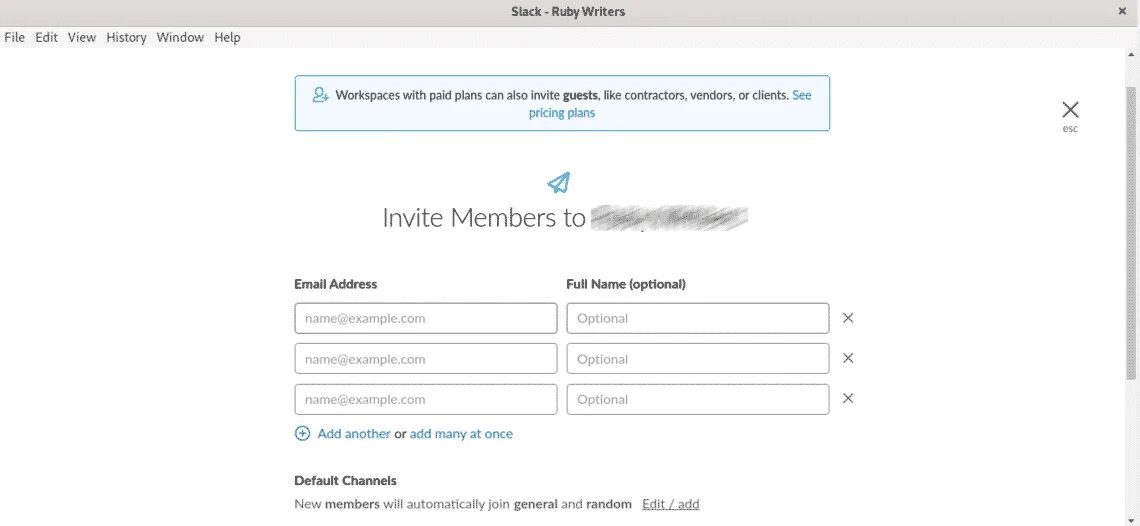Screen dimensions: 1140x526
Task: Focus the third Full Name field
Action: point(698,399)
